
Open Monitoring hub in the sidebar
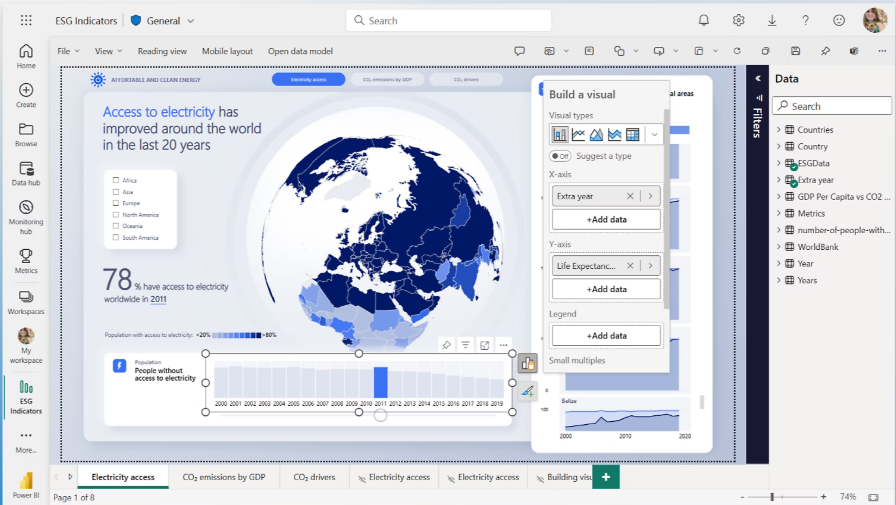pos(26,217)
